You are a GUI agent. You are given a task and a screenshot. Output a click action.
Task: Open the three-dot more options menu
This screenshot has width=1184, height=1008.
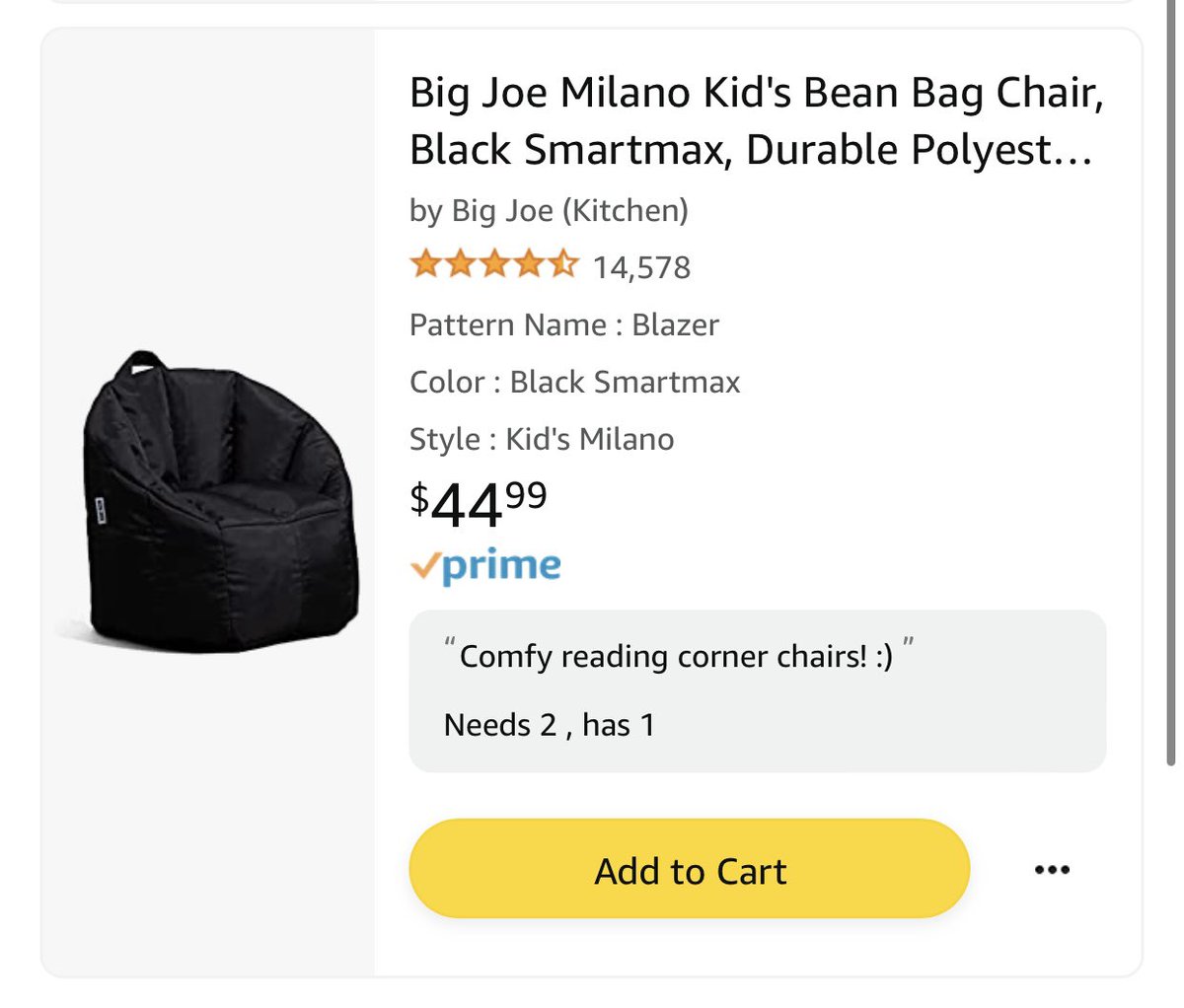click(1052, 869)
